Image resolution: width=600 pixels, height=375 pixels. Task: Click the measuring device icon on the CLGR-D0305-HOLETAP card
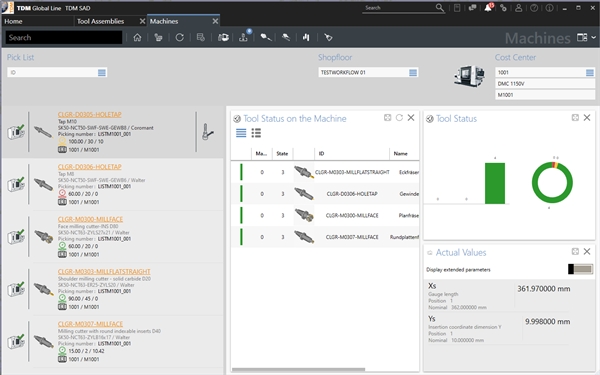pyautogui.click(x=207, y=132)
